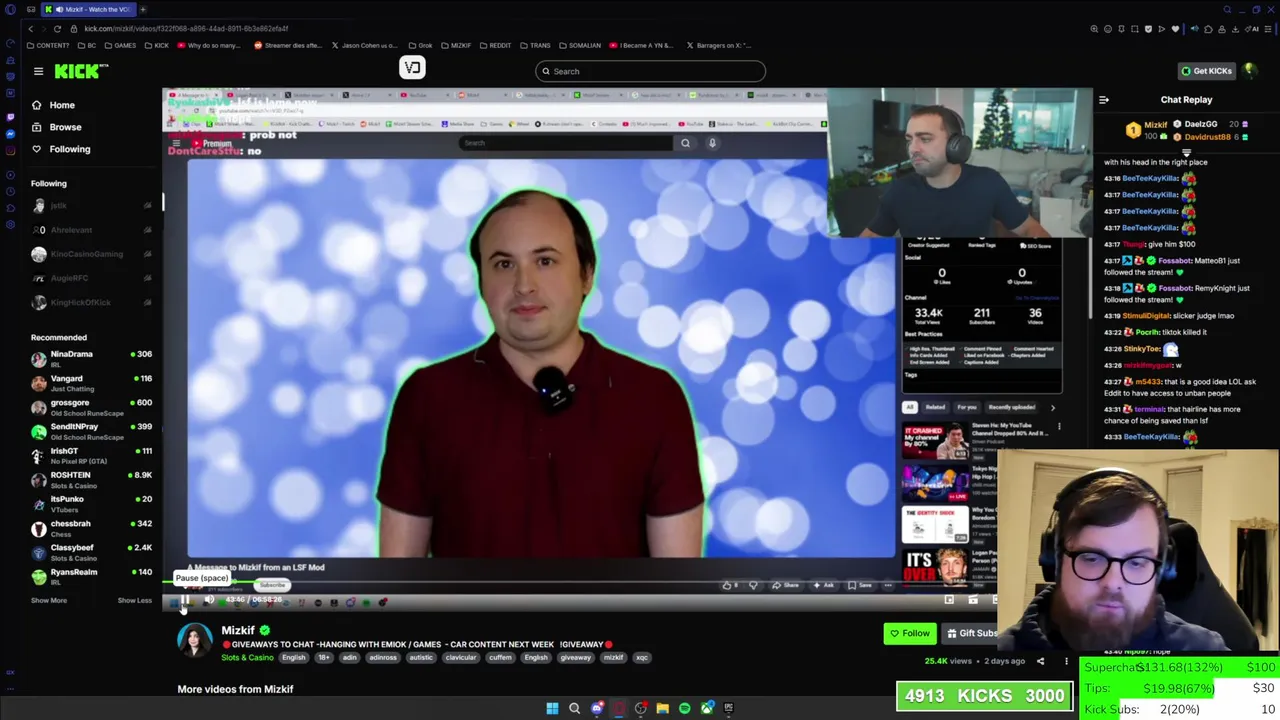Open the user avatar menu at top right

tap(1250, 71)
